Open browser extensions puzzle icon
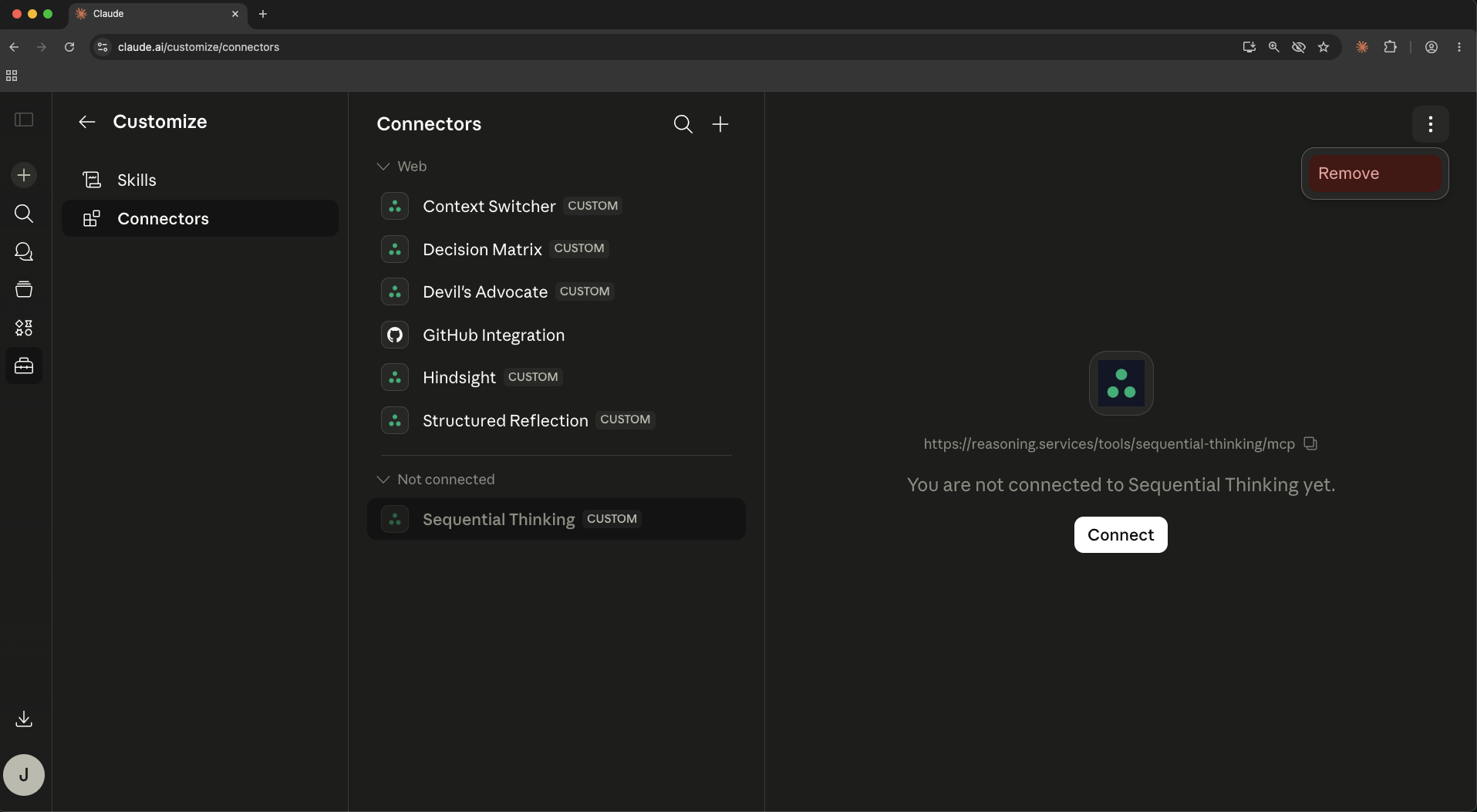Image resolution: width=1477 pixels, height=812 pixels. (x=1390, y=47)
